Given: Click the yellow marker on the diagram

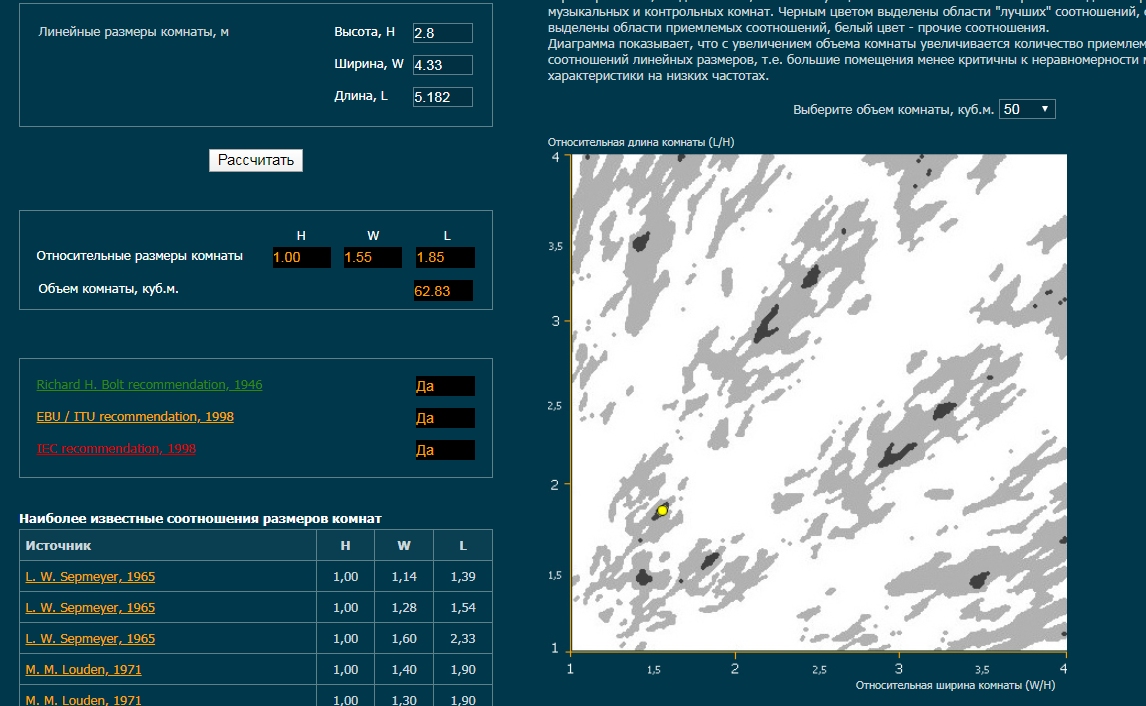Looking at the screenshot, I should 662,510.
